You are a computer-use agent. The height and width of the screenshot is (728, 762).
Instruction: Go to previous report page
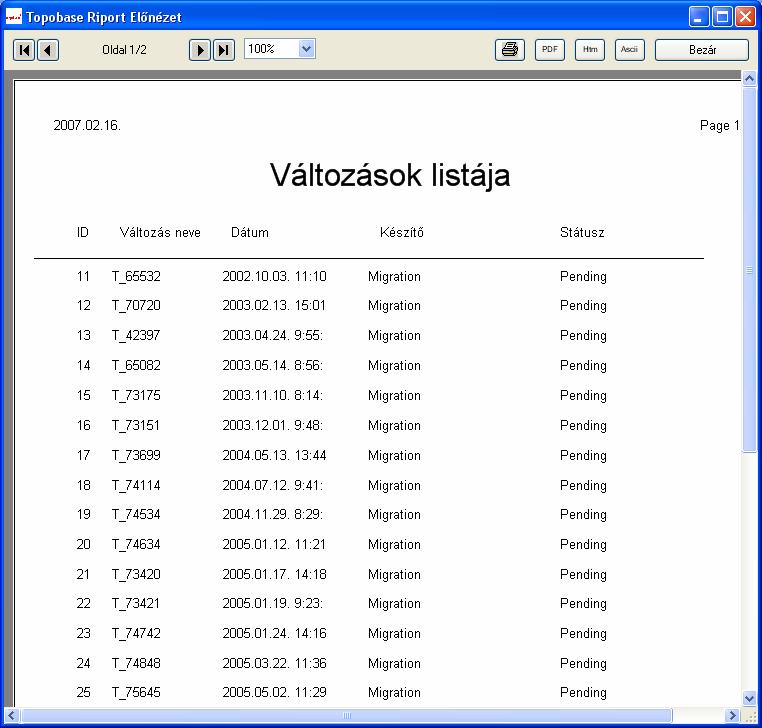(48, 50)
